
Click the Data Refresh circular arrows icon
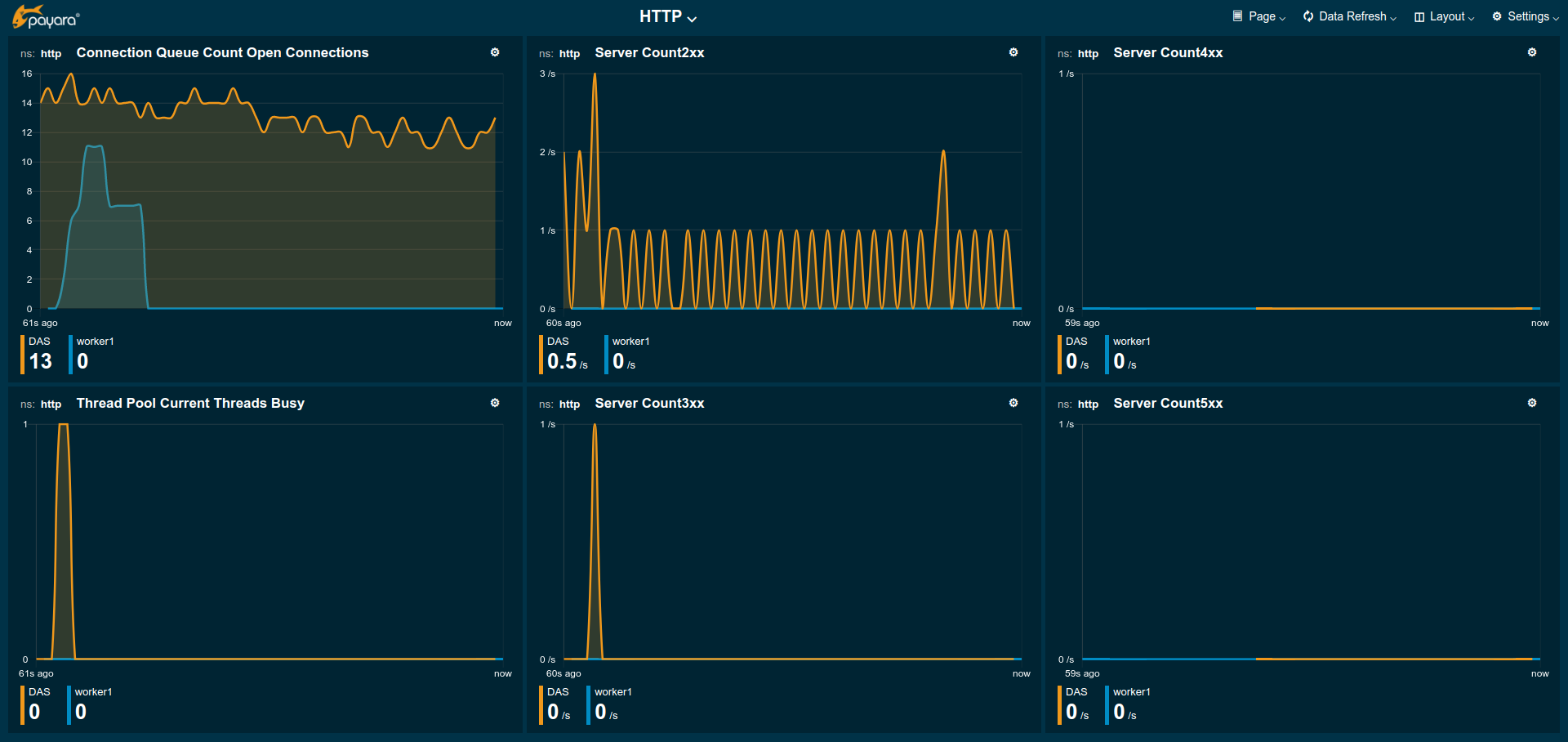point(1308,16)
